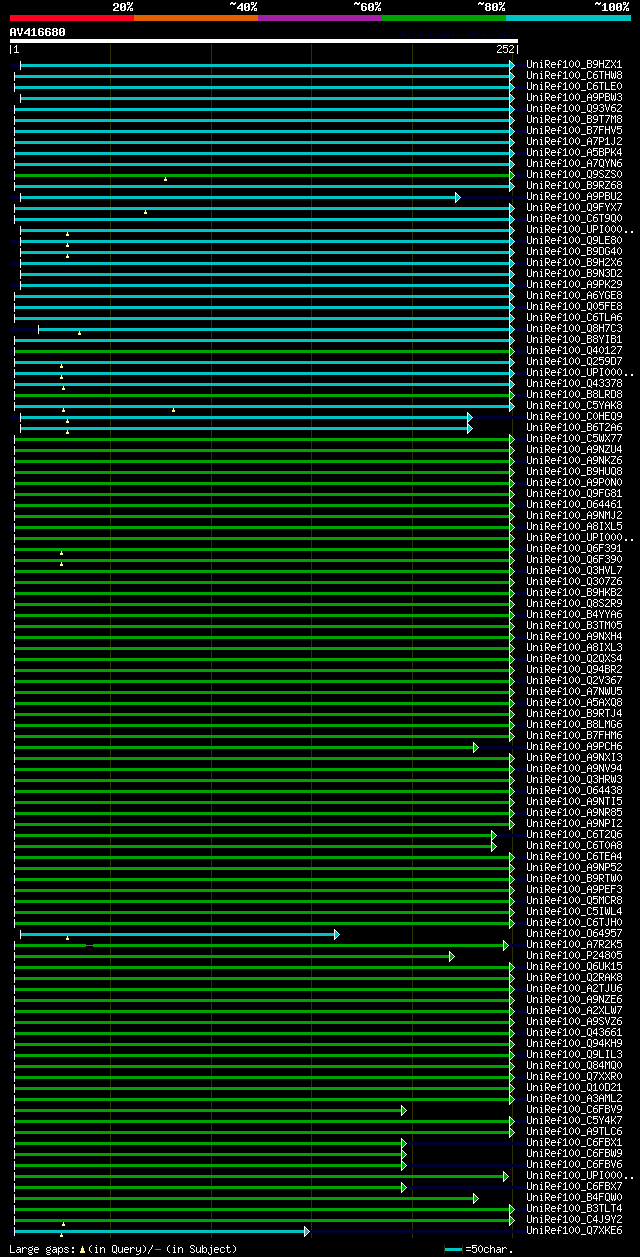Click the cyan alignment bar for Q7XKE6

162,1231
